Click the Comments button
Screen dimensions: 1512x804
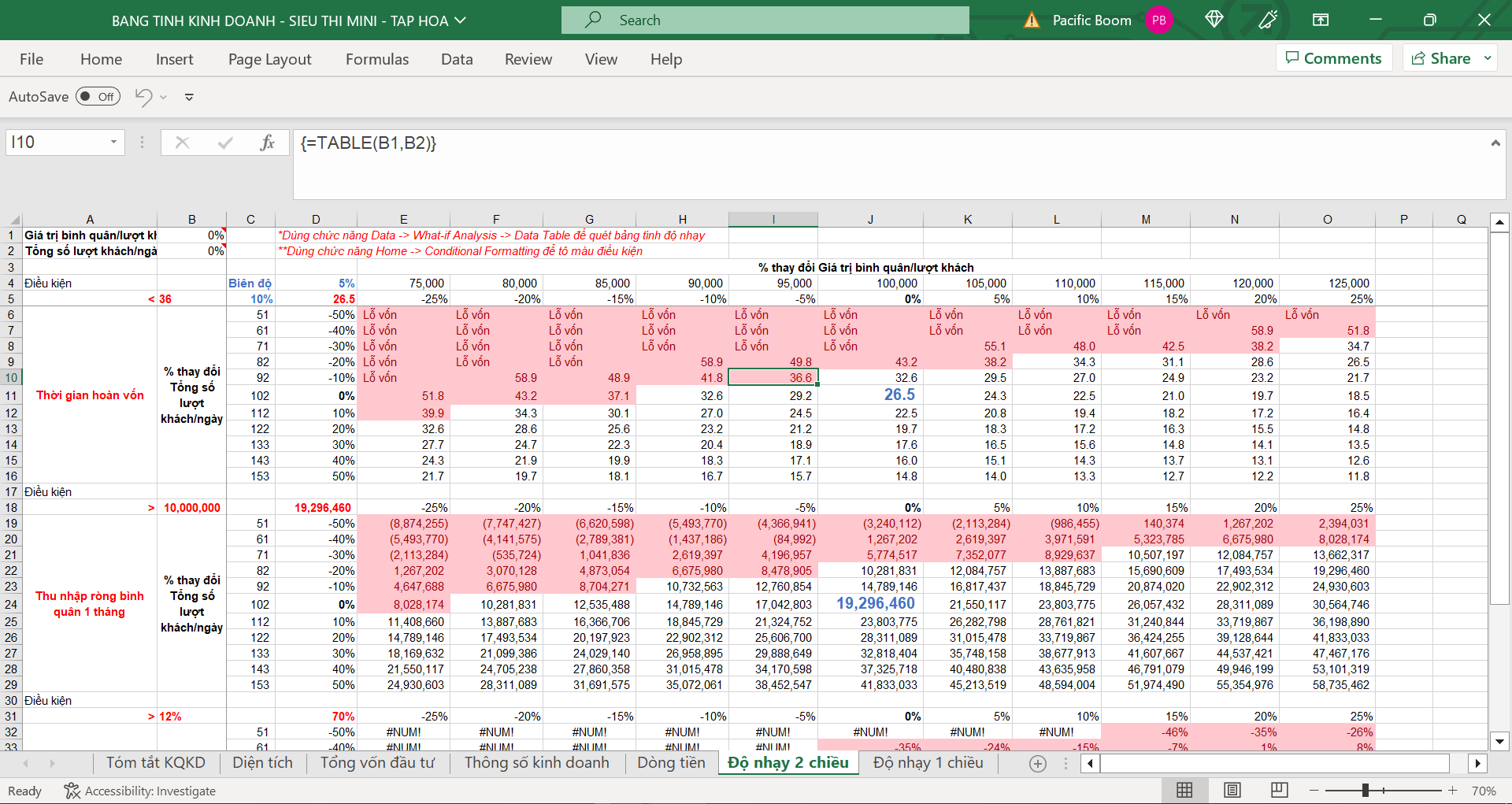1333,58
